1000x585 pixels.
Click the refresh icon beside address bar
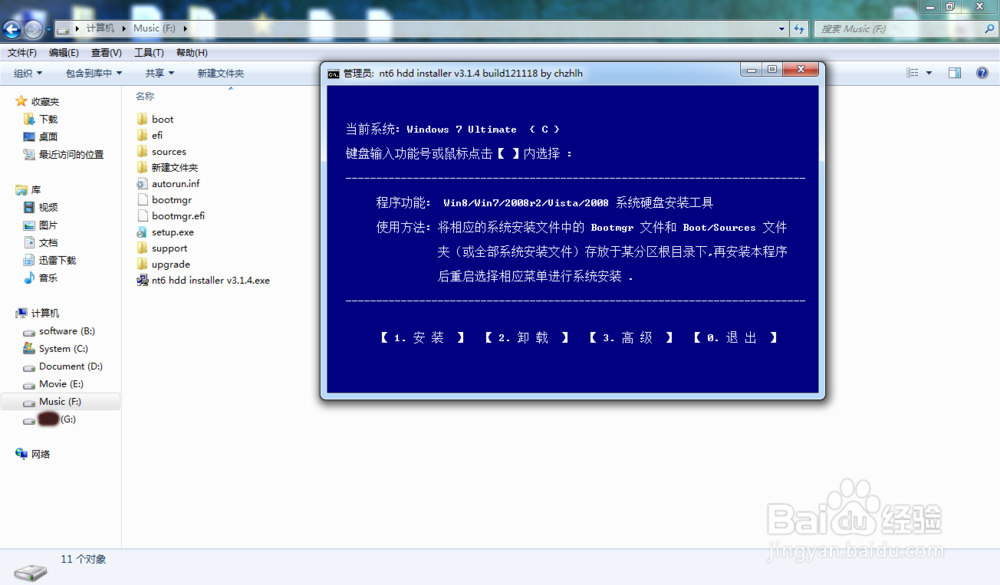(x=799, y=29)
